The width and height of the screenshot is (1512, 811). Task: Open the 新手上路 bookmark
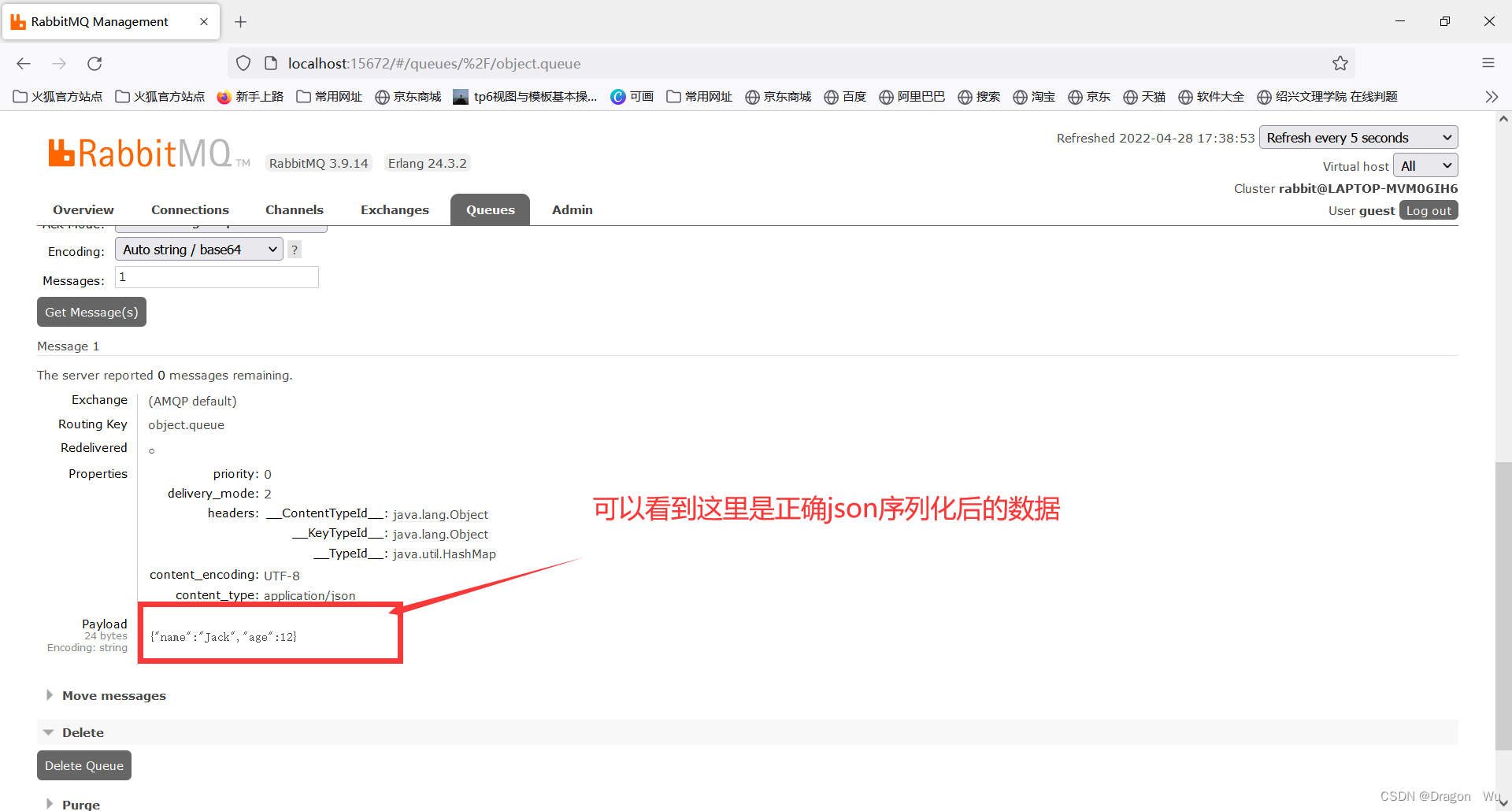(x=250, y=97)
